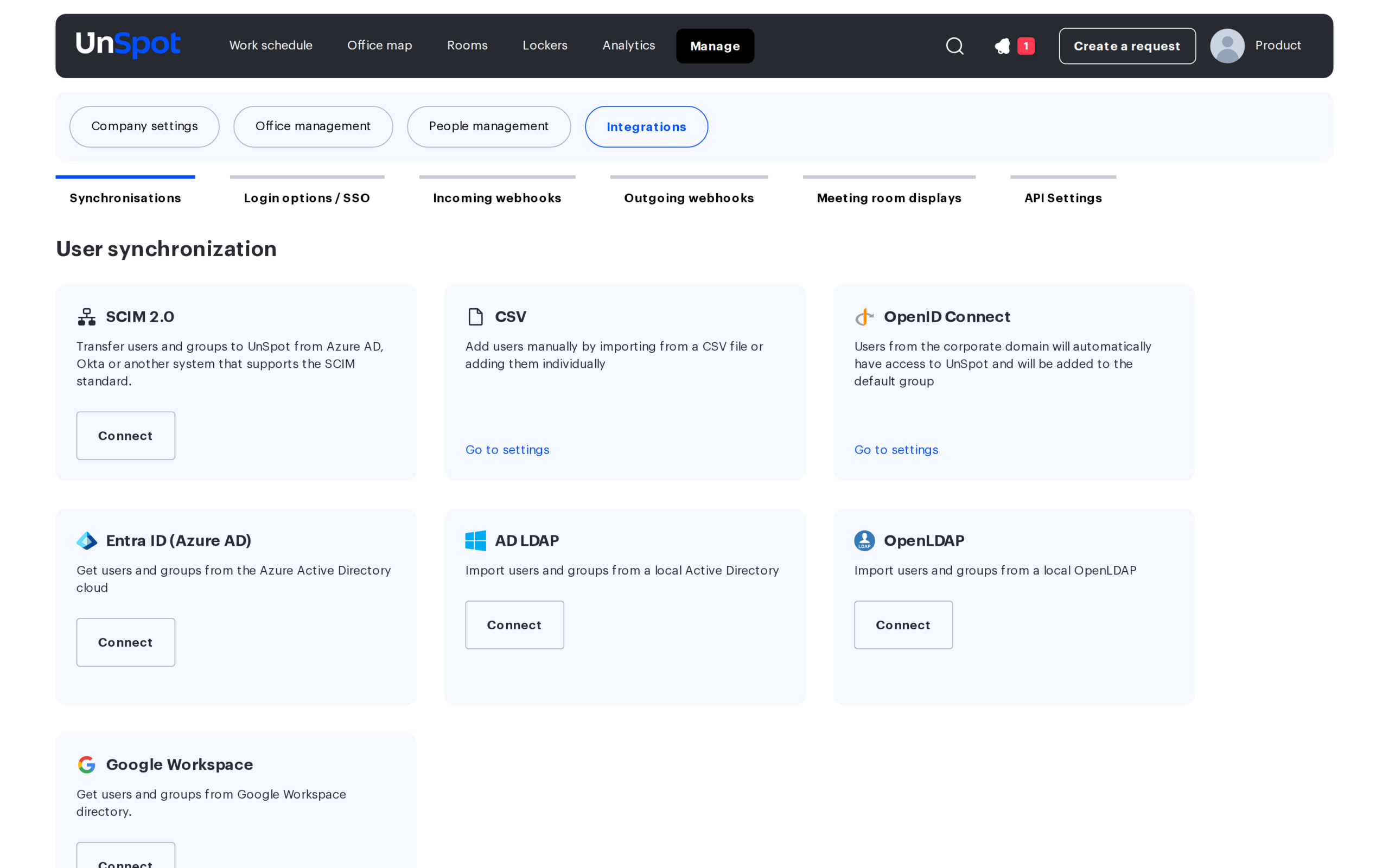Select the Integrations section pill
This screenshot has width=1389, height=868.
[646, 126]
